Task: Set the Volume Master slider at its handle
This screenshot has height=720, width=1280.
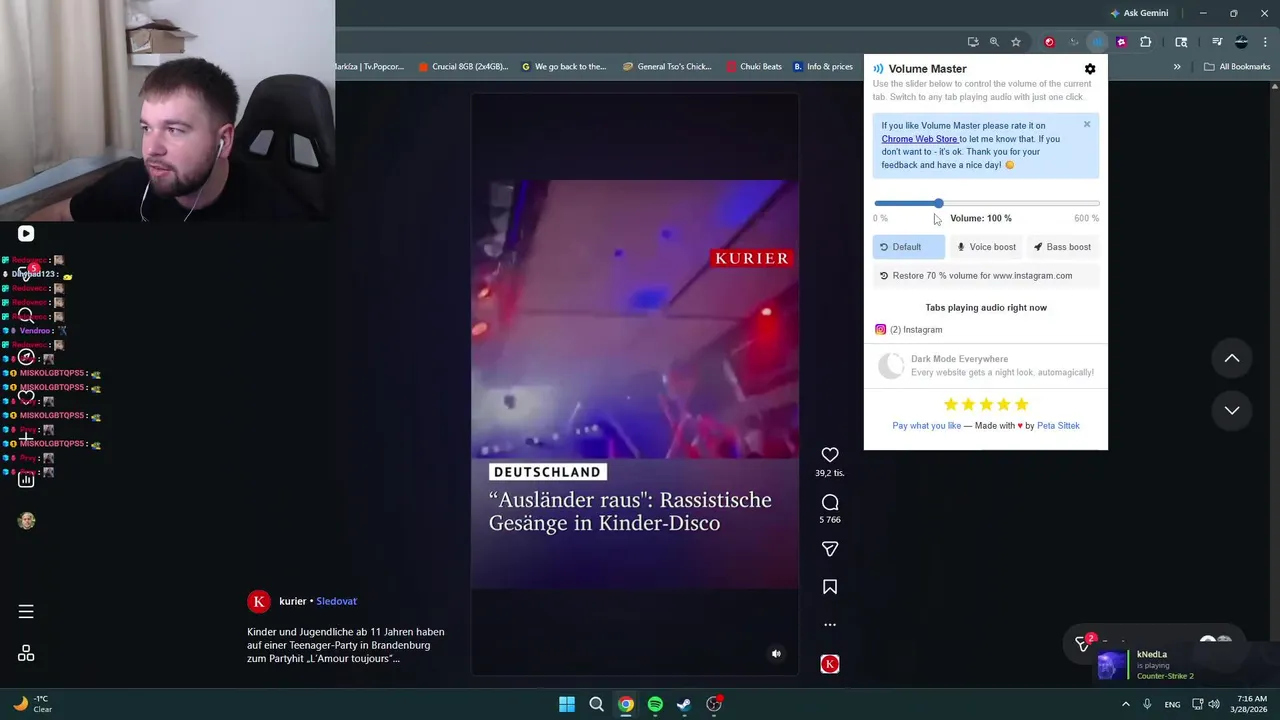Action: (x=938, y=203)
